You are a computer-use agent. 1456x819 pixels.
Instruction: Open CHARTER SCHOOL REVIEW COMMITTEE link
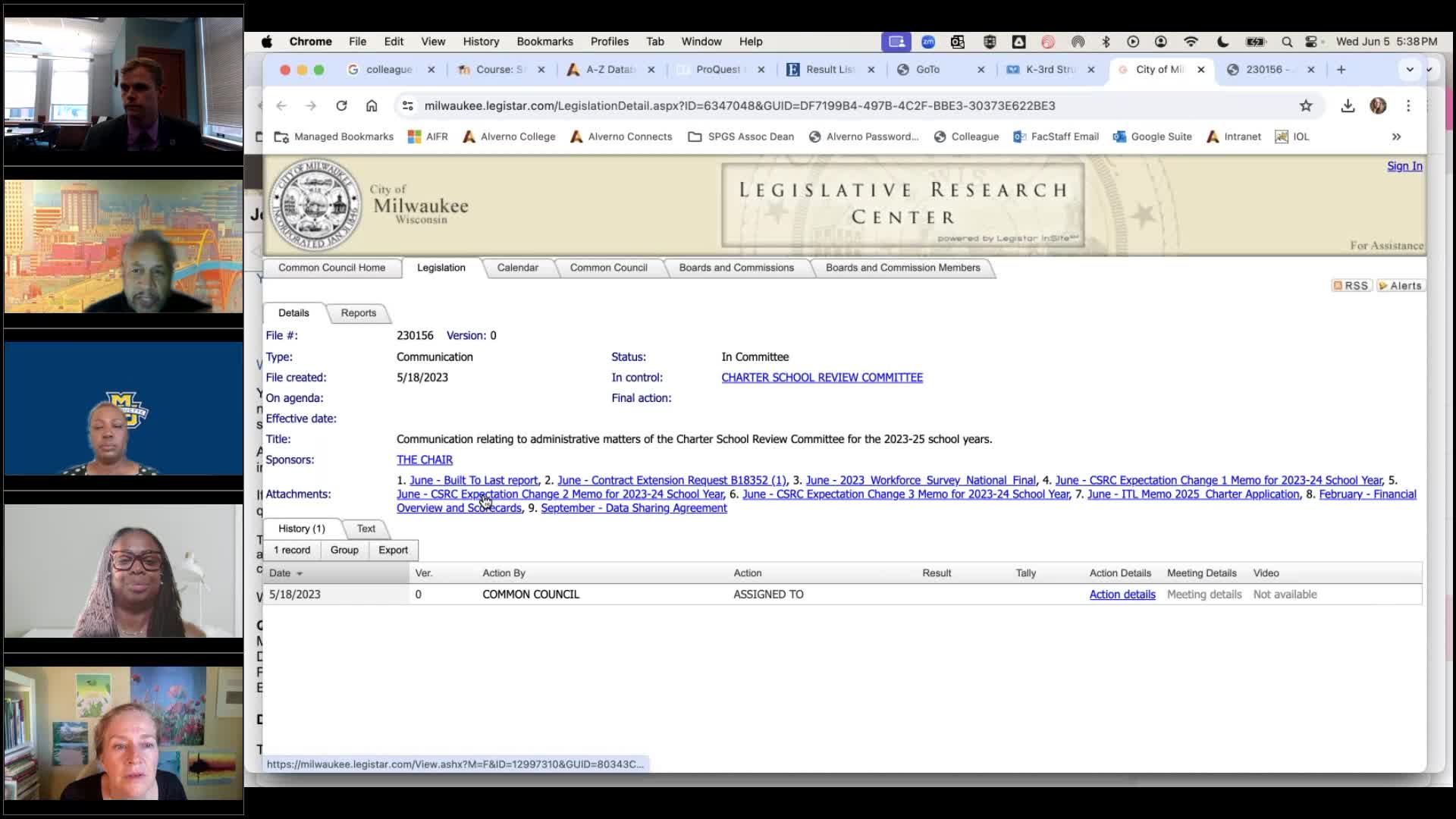pyautogui.click(x=821, y=378)
